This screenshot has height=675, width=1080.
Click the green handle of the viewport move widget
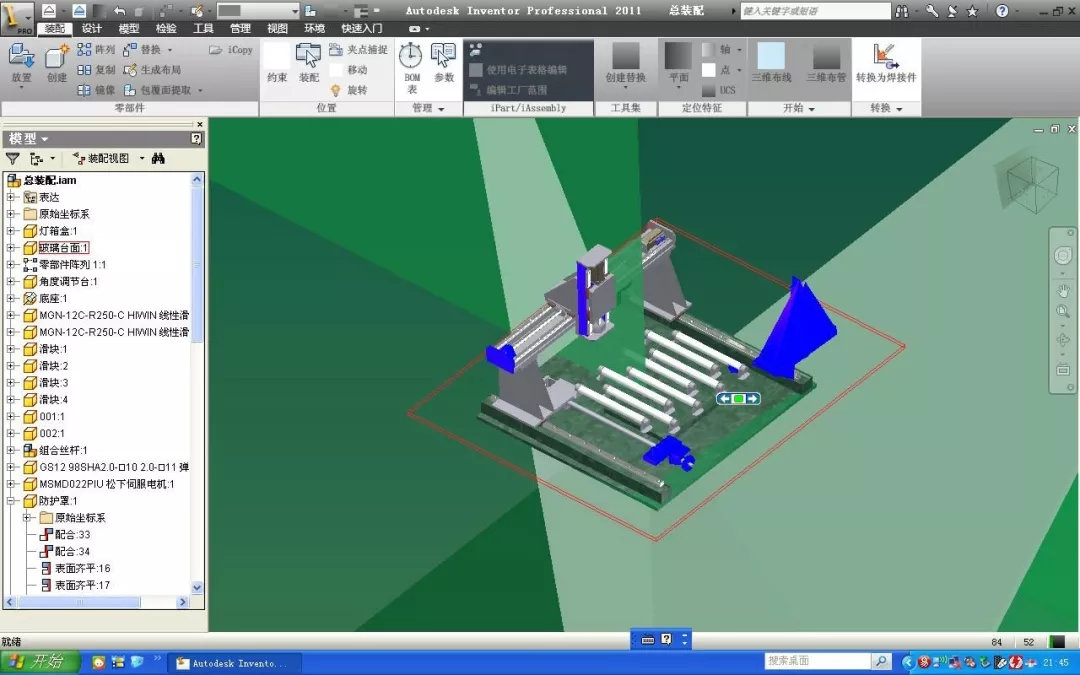click(x=737, y=398)
